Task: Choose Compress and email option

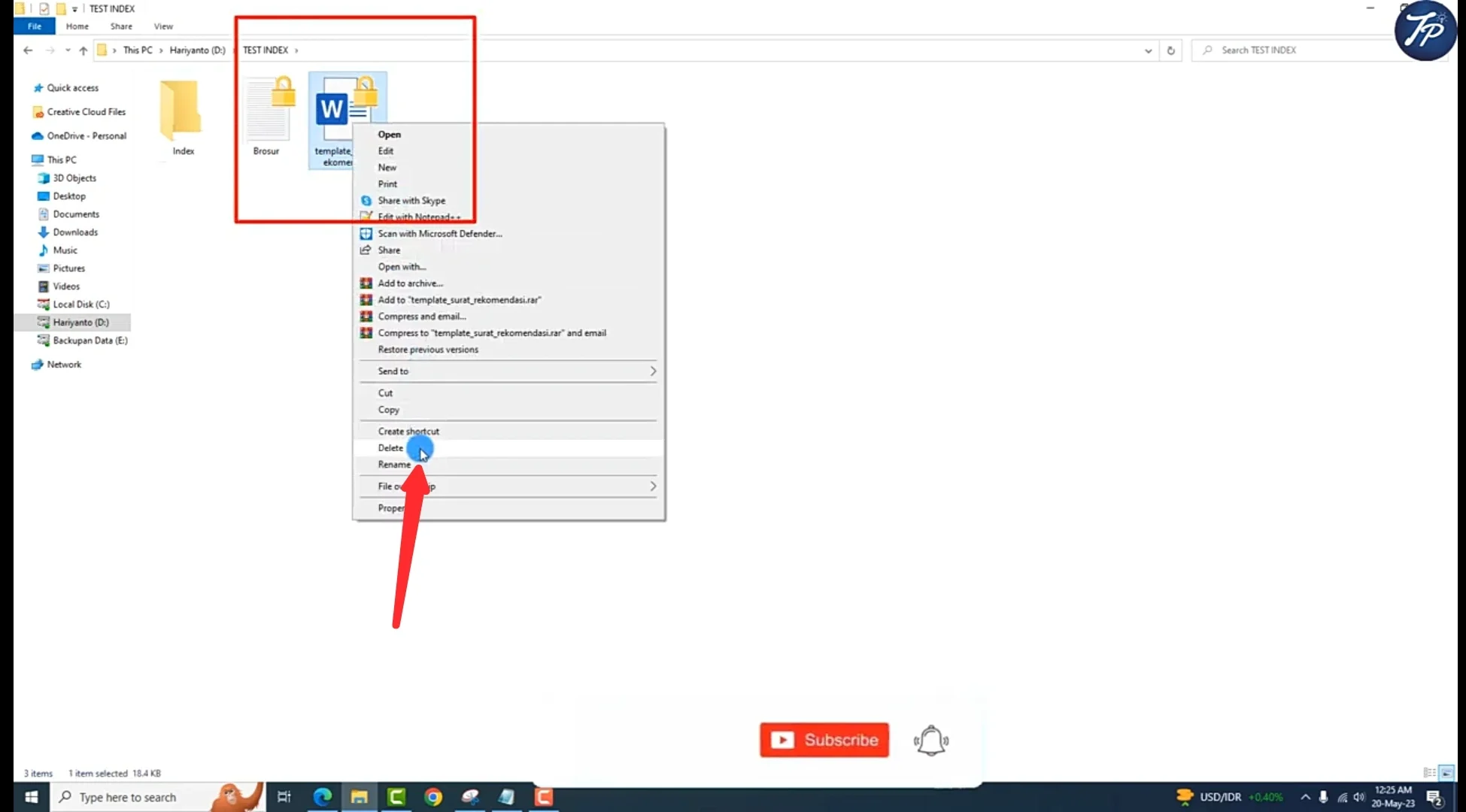Action: coord(421,317)
